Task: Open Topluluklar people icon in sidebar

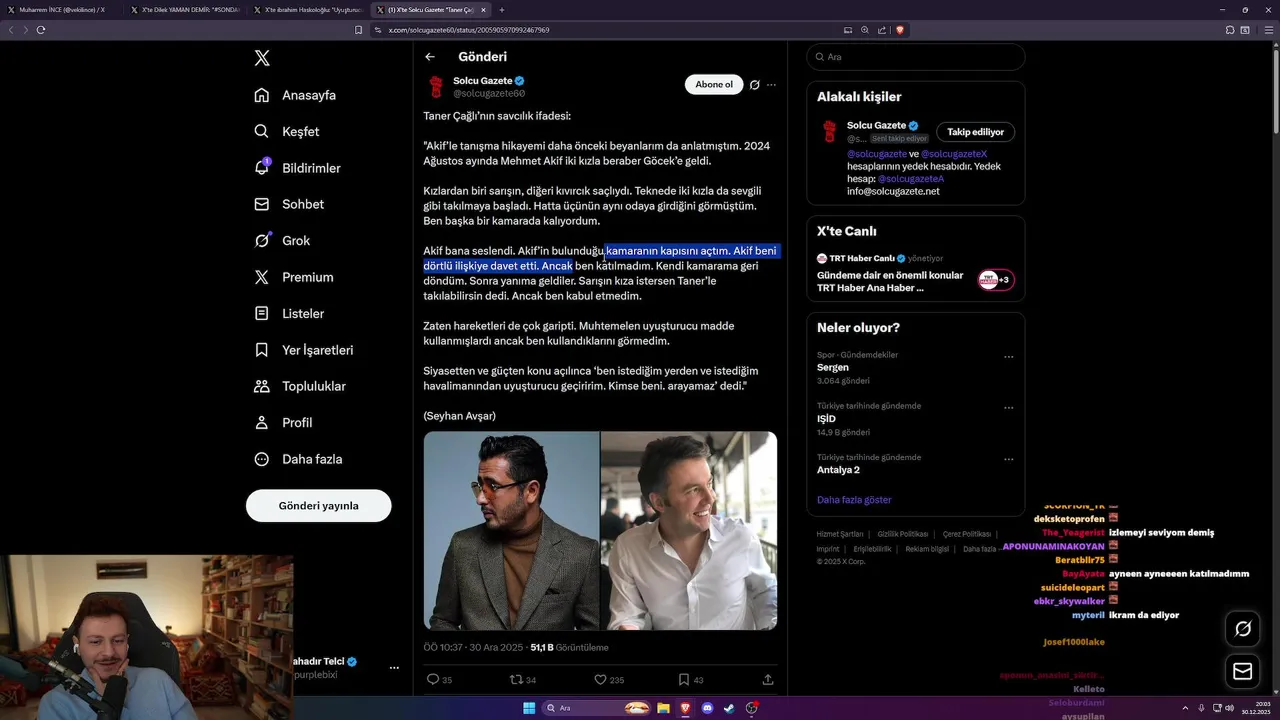Action: pyautogui.click(x=261, y=386)
